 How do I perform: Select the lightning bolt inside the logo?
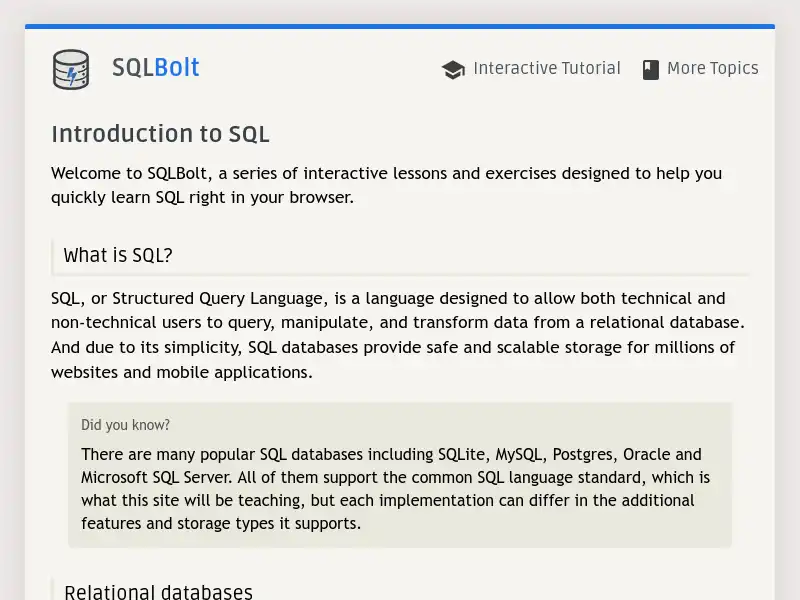pyautogui.click(x=70, y=72)
